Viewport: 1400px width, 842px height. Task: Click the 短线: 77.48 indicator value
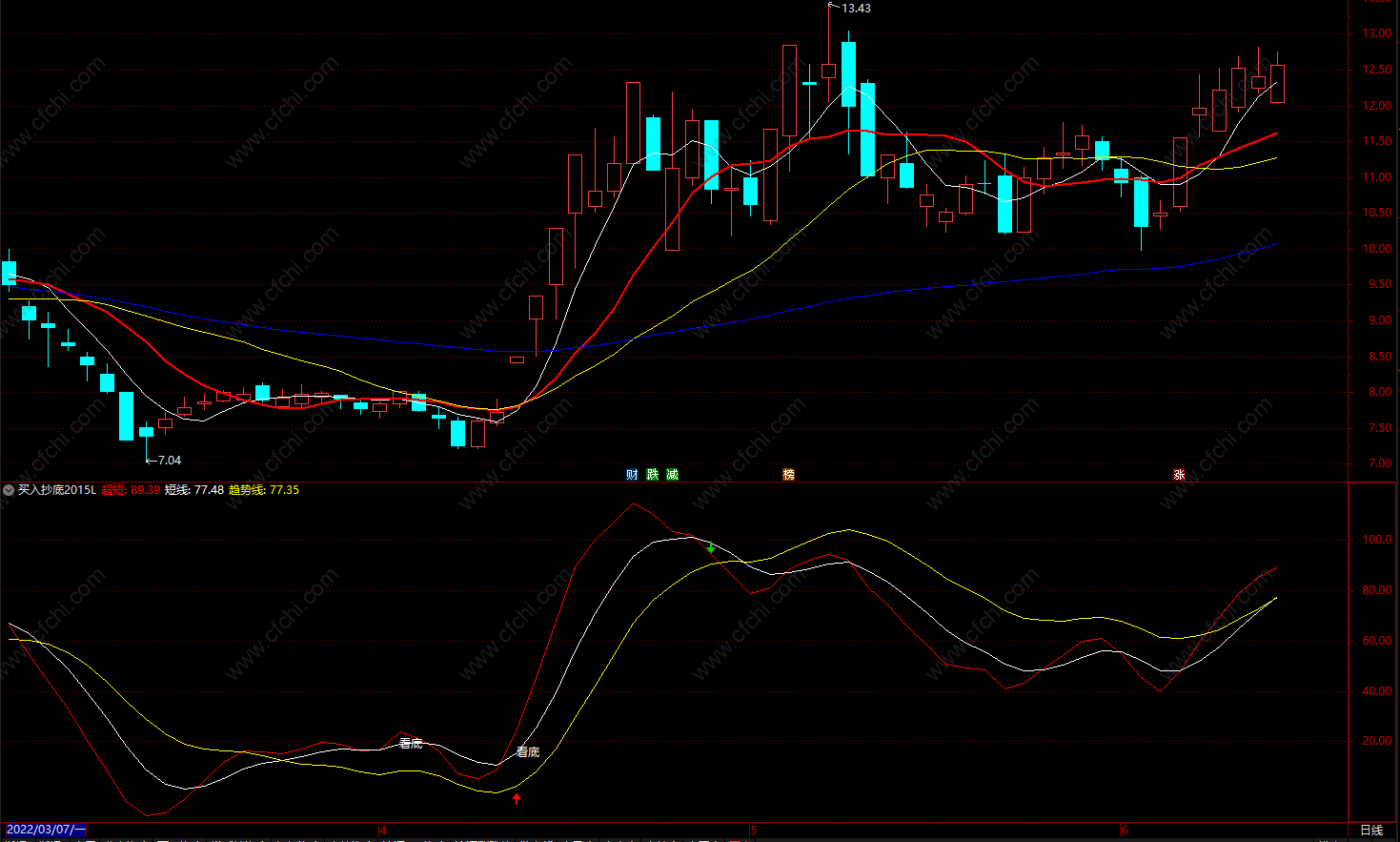[194, 490]
